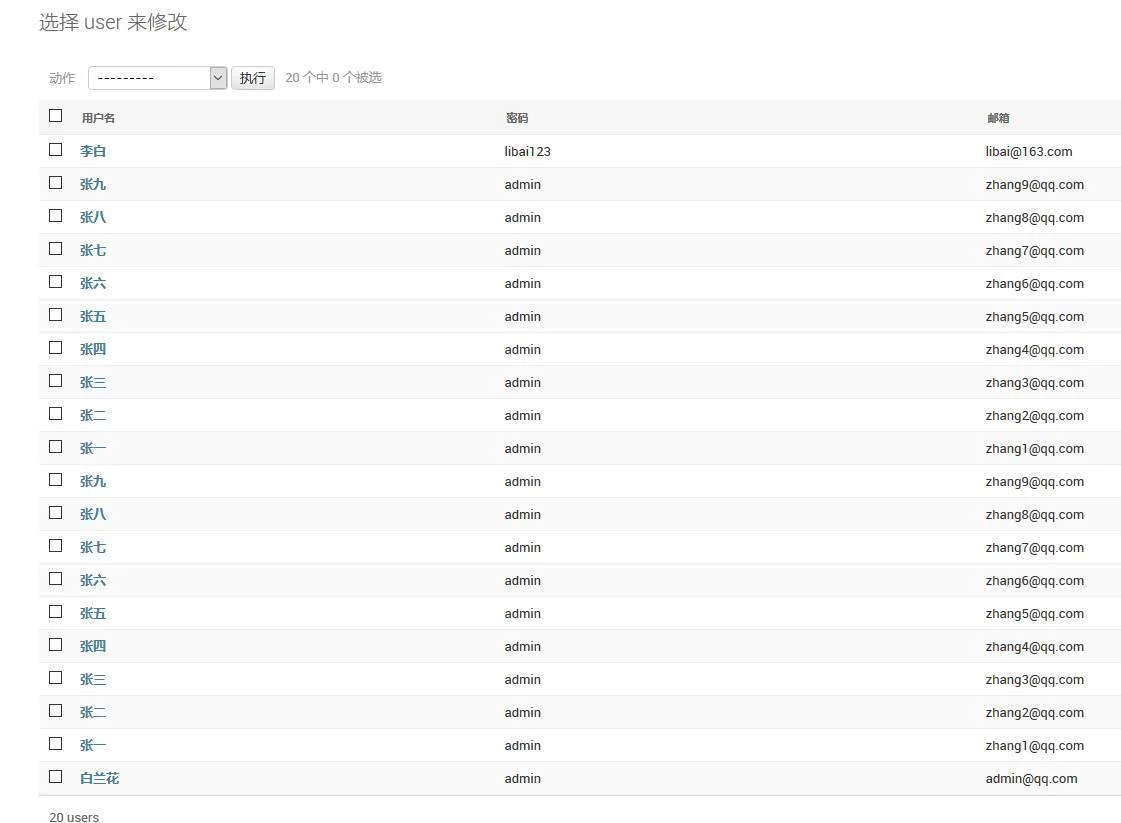This screenshot has width=1121, height=823.
Task: Open the 白兰花 user link
Action: [99, 778]
